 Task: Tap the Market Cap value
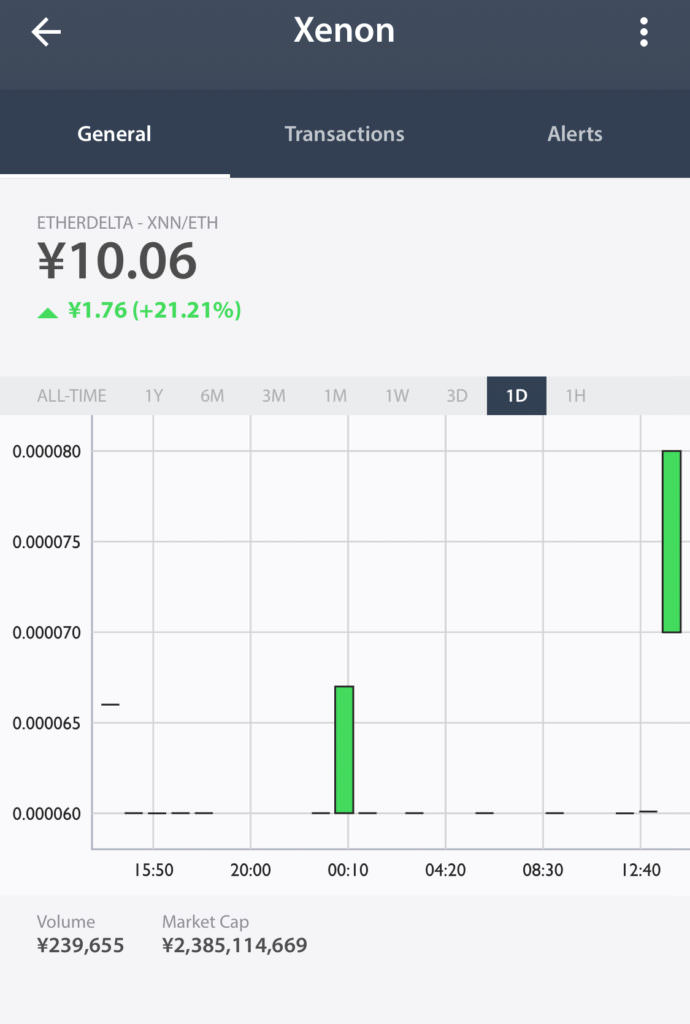pyautogui.click(x=234, y=945)
